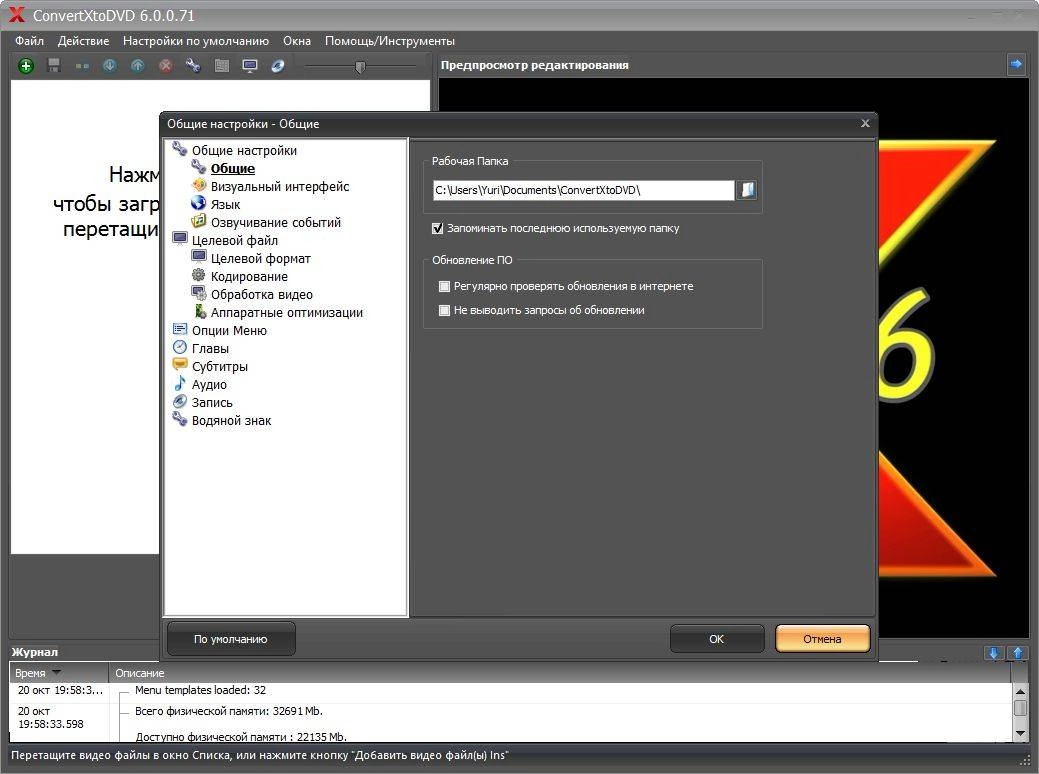Click the red remove item toolbar icon
This screenshot has height=774, width=1039.
166,65
